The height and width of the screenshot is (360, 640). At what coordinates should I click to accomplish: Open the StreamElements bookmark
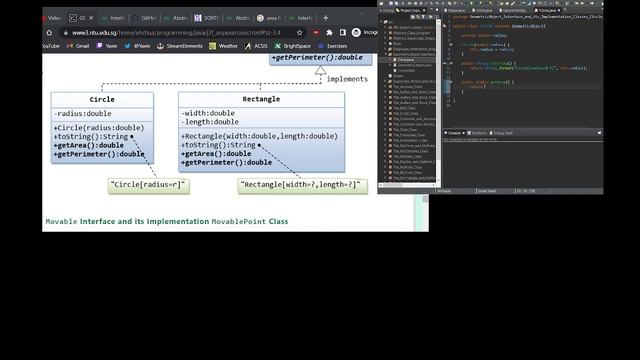click(180, 46)
